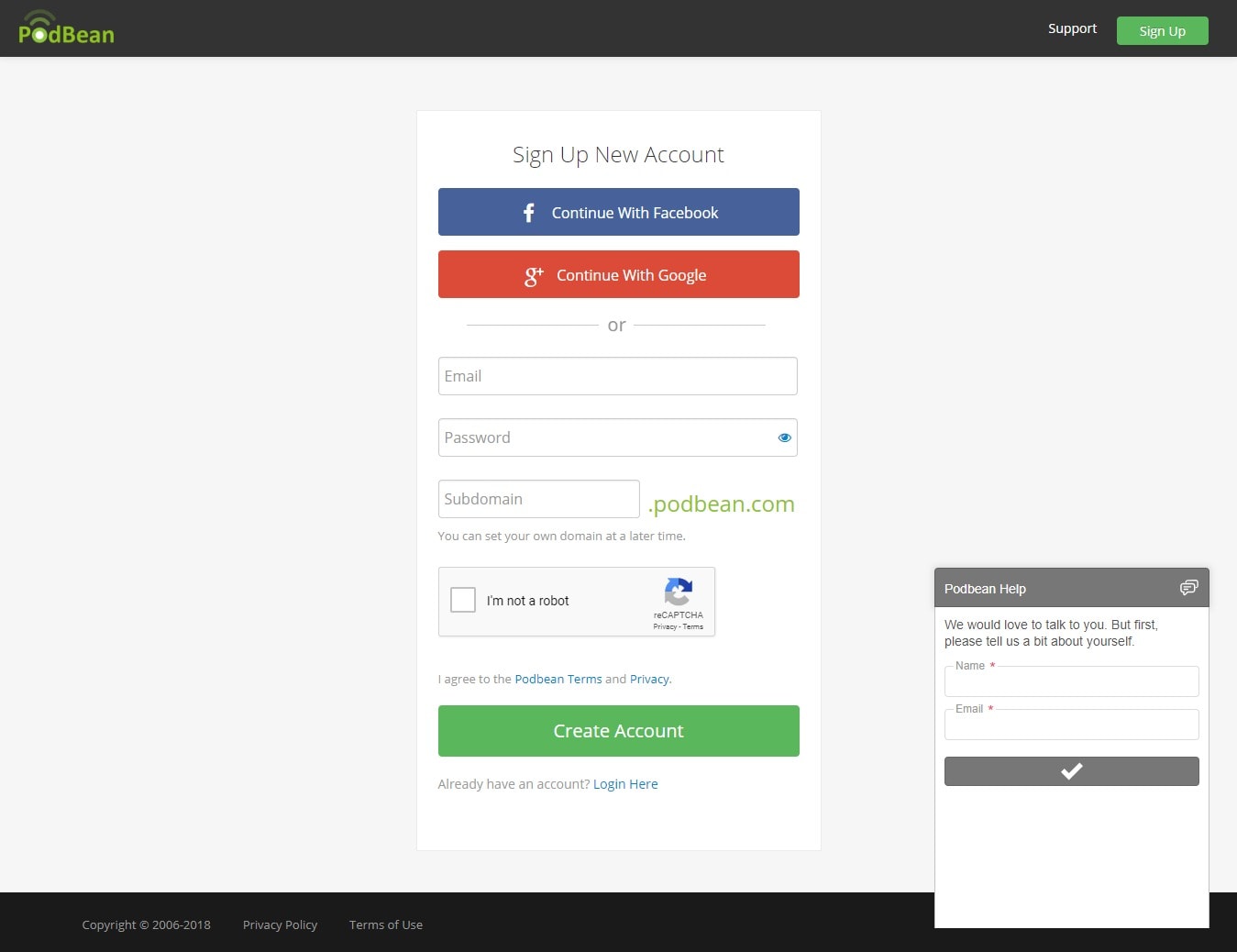The image size is (1237, 952).
Task: Focus the signup Email input field
Action: coord(617,376)
